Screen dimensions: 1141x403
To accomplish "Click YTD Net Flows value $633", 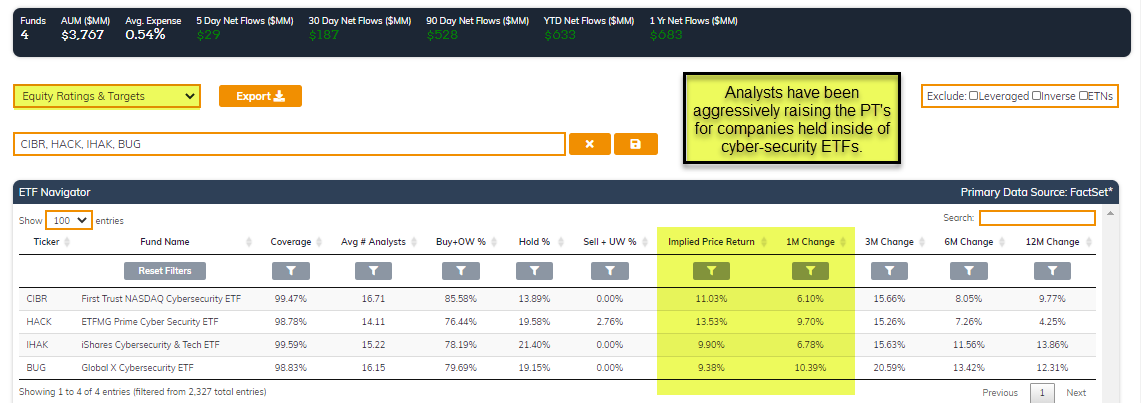I will point(560,34).
